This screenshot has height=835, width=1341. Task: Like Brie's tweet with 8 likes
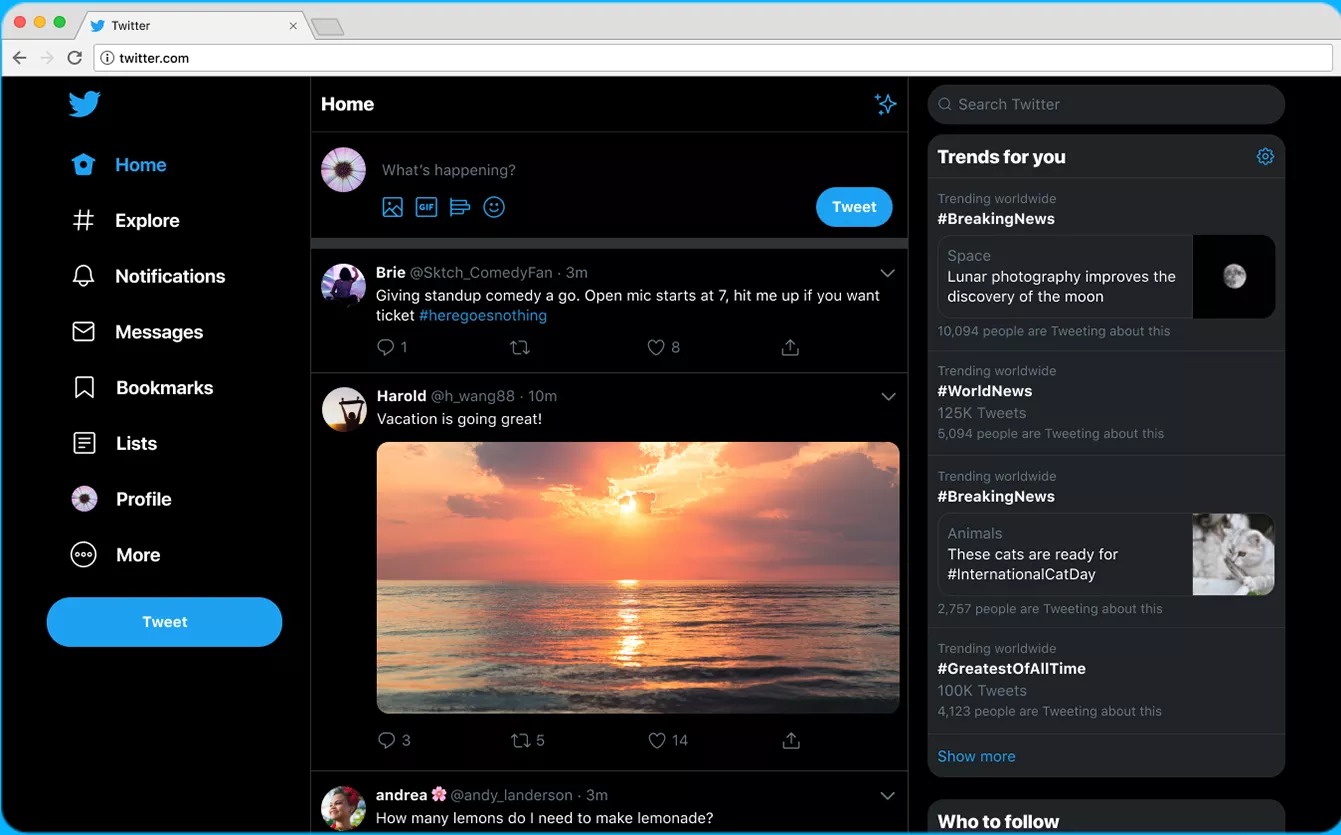tap(656, 348)
